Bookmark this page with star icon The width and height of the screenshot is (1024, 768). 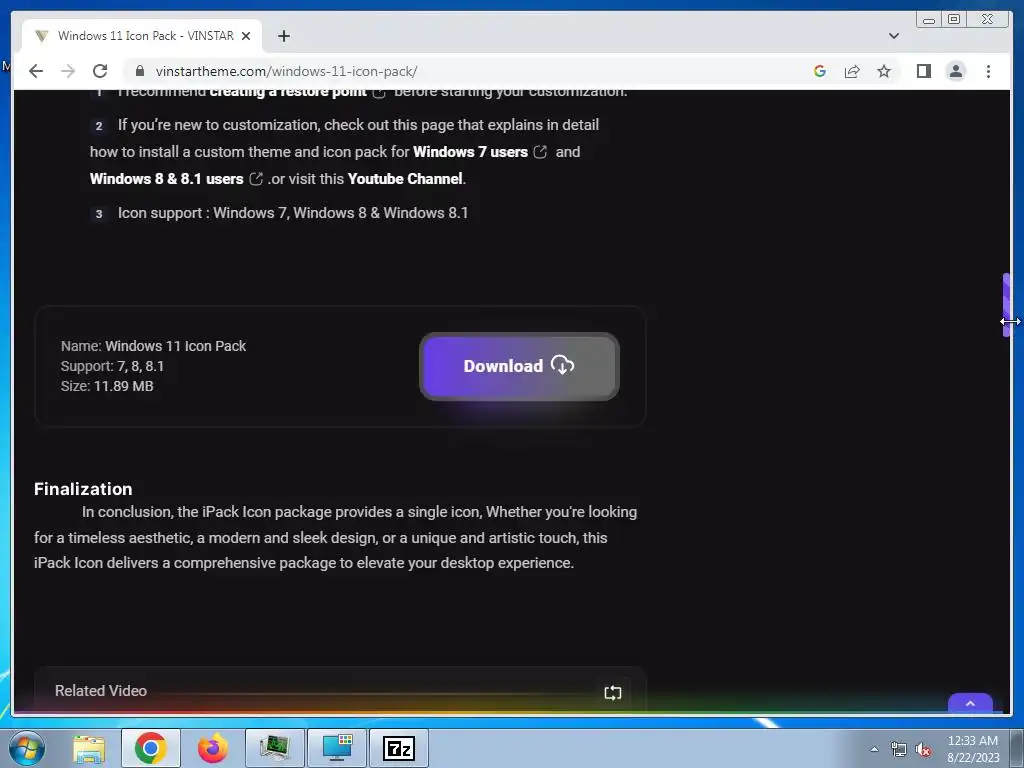884,71
